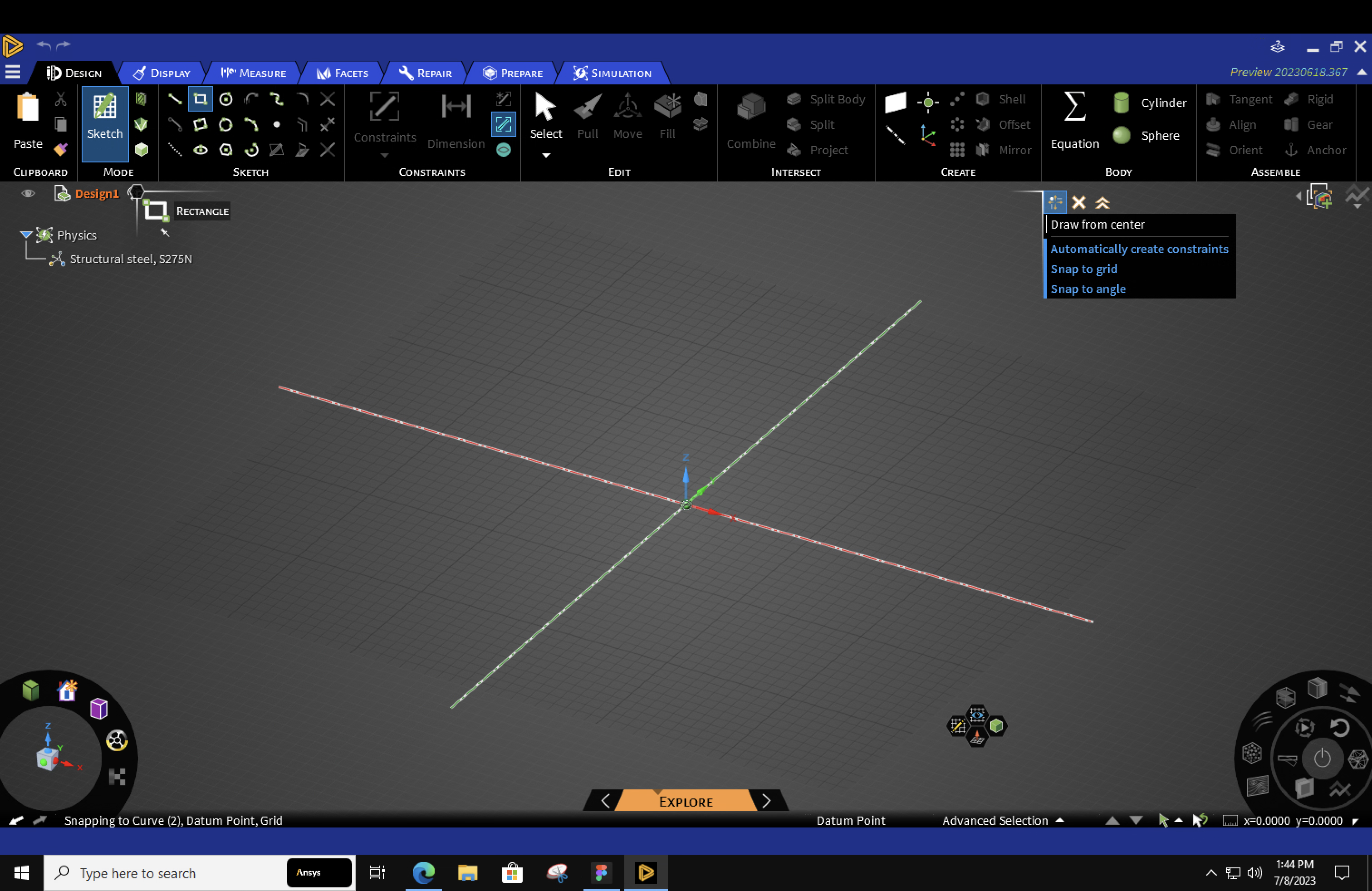
Task: Click the power icon in radial menu
Action: [1322, 758]
